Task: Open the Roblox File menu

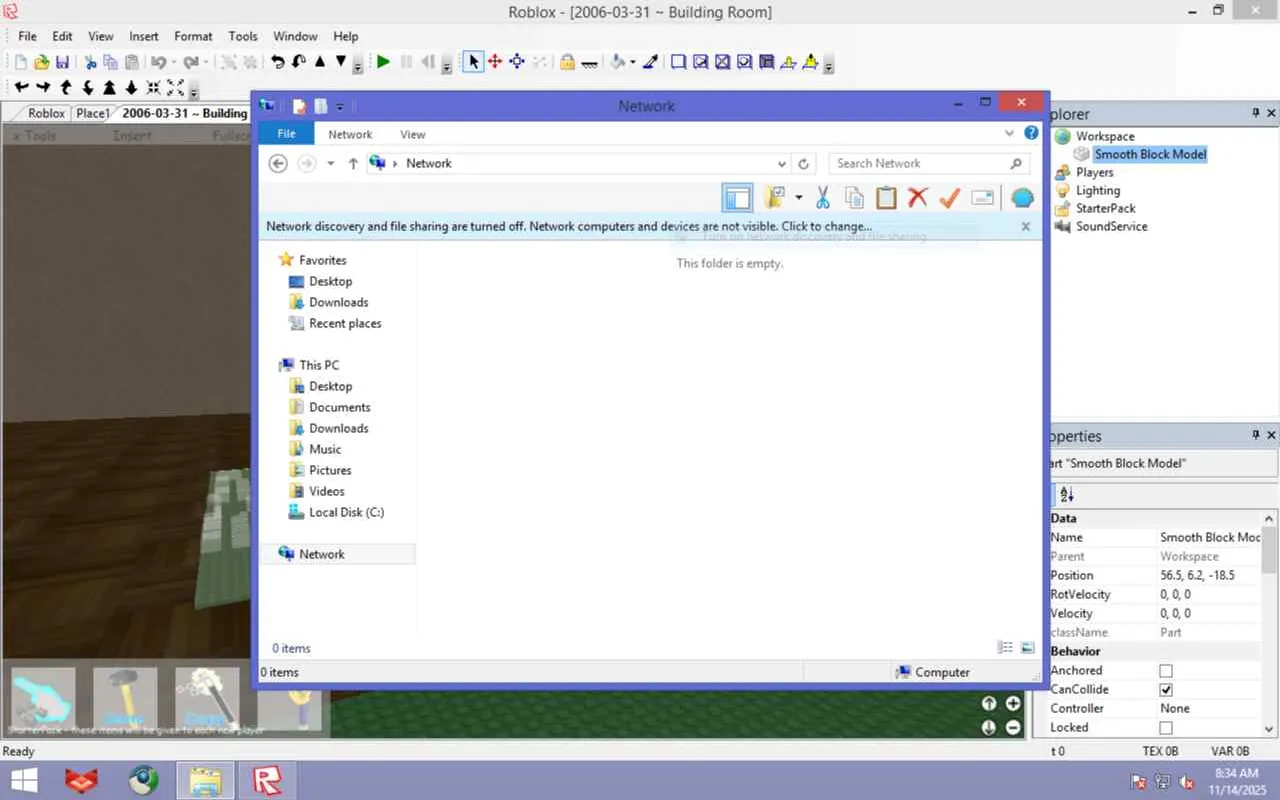Action: (27, 36)
